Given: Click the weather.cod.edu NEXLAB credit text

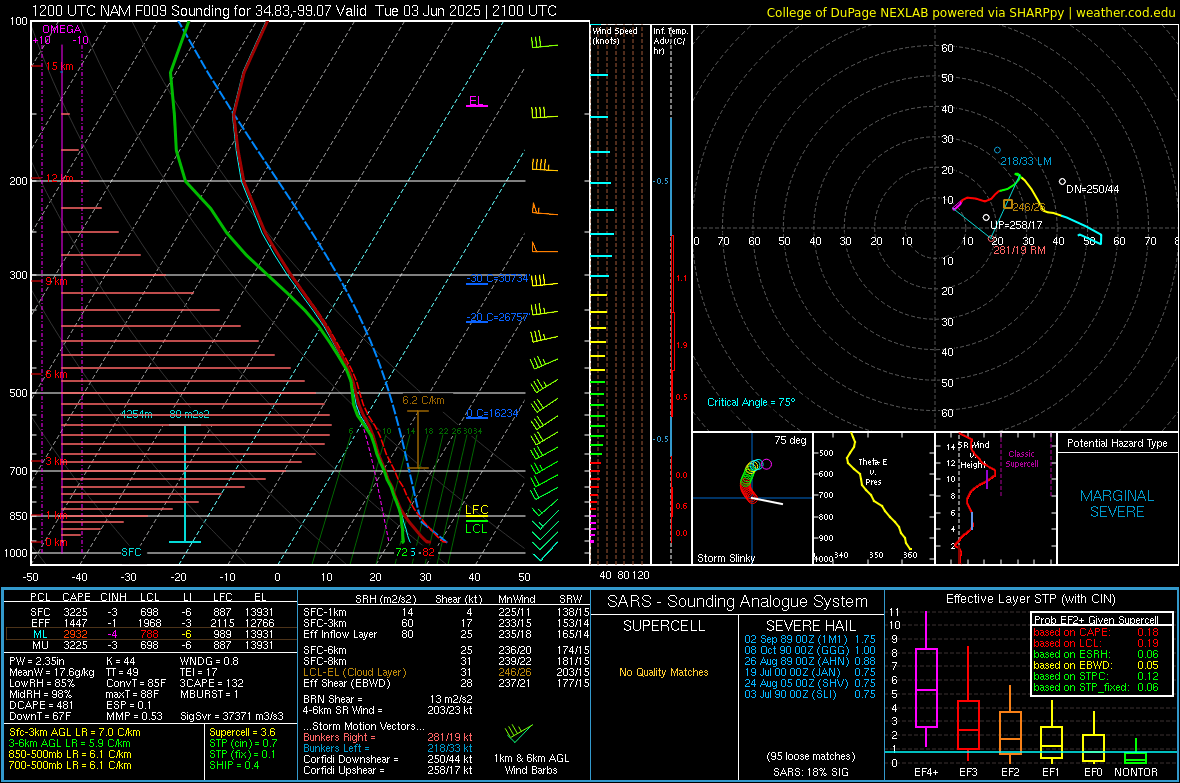Looking at the screenshot, I should tap(970, 12).
